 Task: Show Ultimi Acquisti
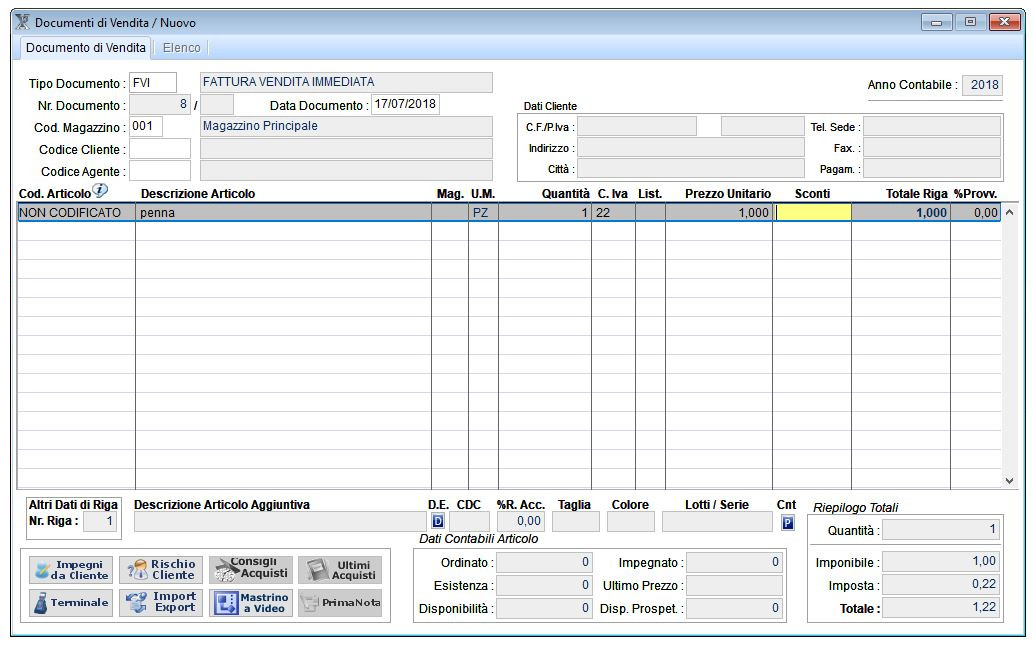click(x=340, y=570)
